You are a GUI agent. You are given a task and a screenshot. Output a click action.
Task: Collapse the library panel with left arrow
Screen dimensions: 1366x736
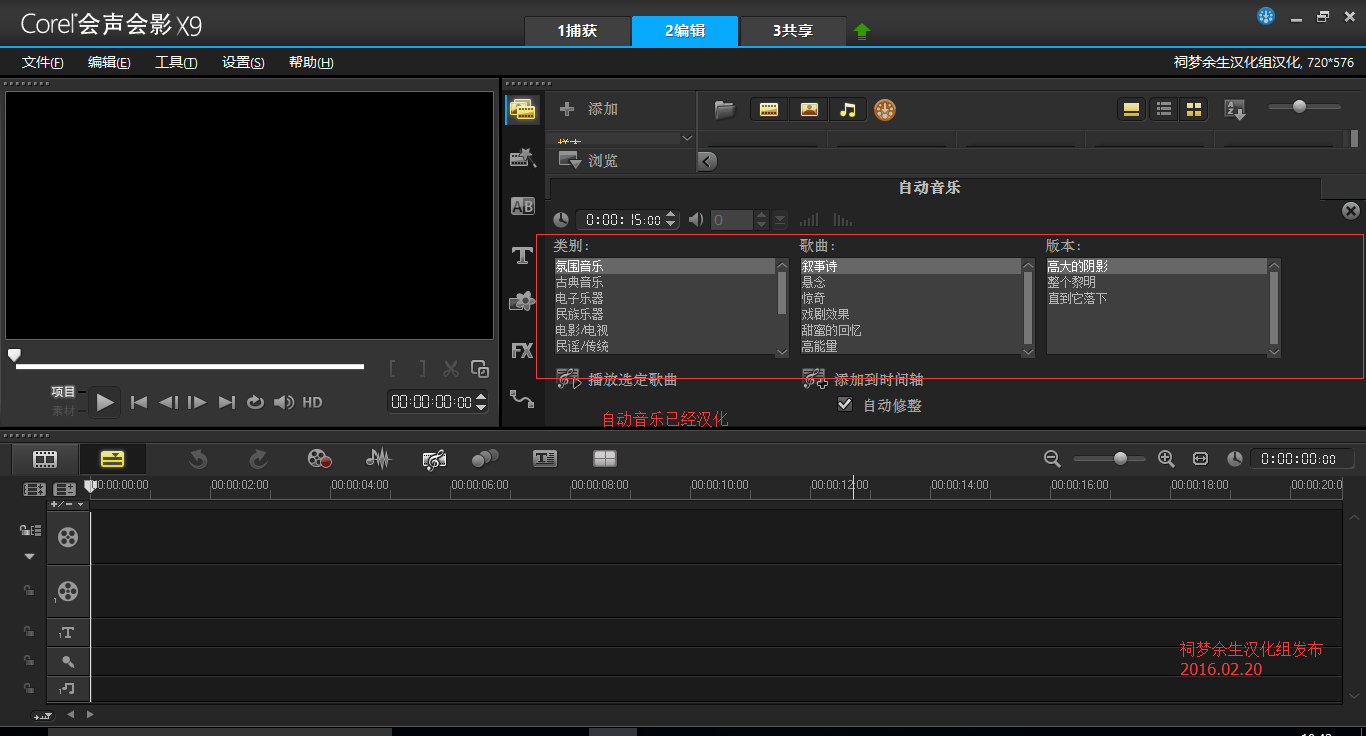pos(707,160)
